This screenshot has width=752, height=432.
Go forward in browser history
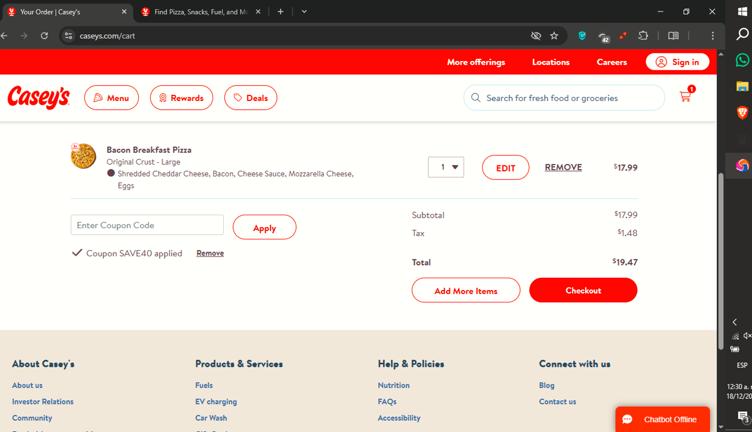tap(24, 35)
